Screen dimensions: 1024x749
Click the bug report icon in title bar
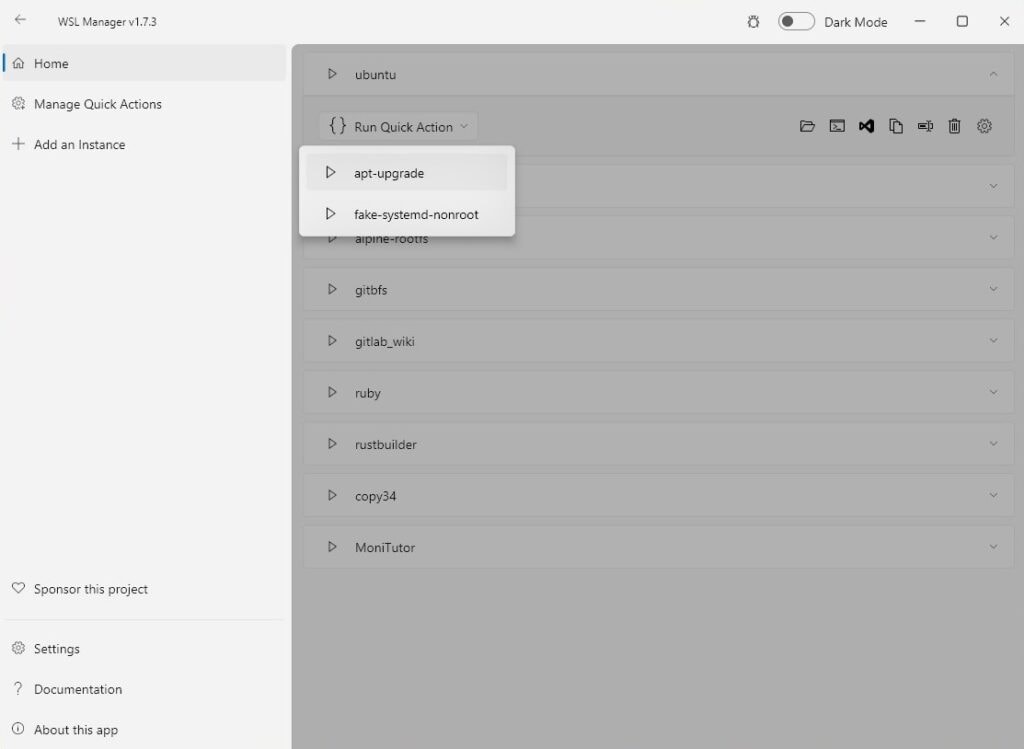(753, 21)
